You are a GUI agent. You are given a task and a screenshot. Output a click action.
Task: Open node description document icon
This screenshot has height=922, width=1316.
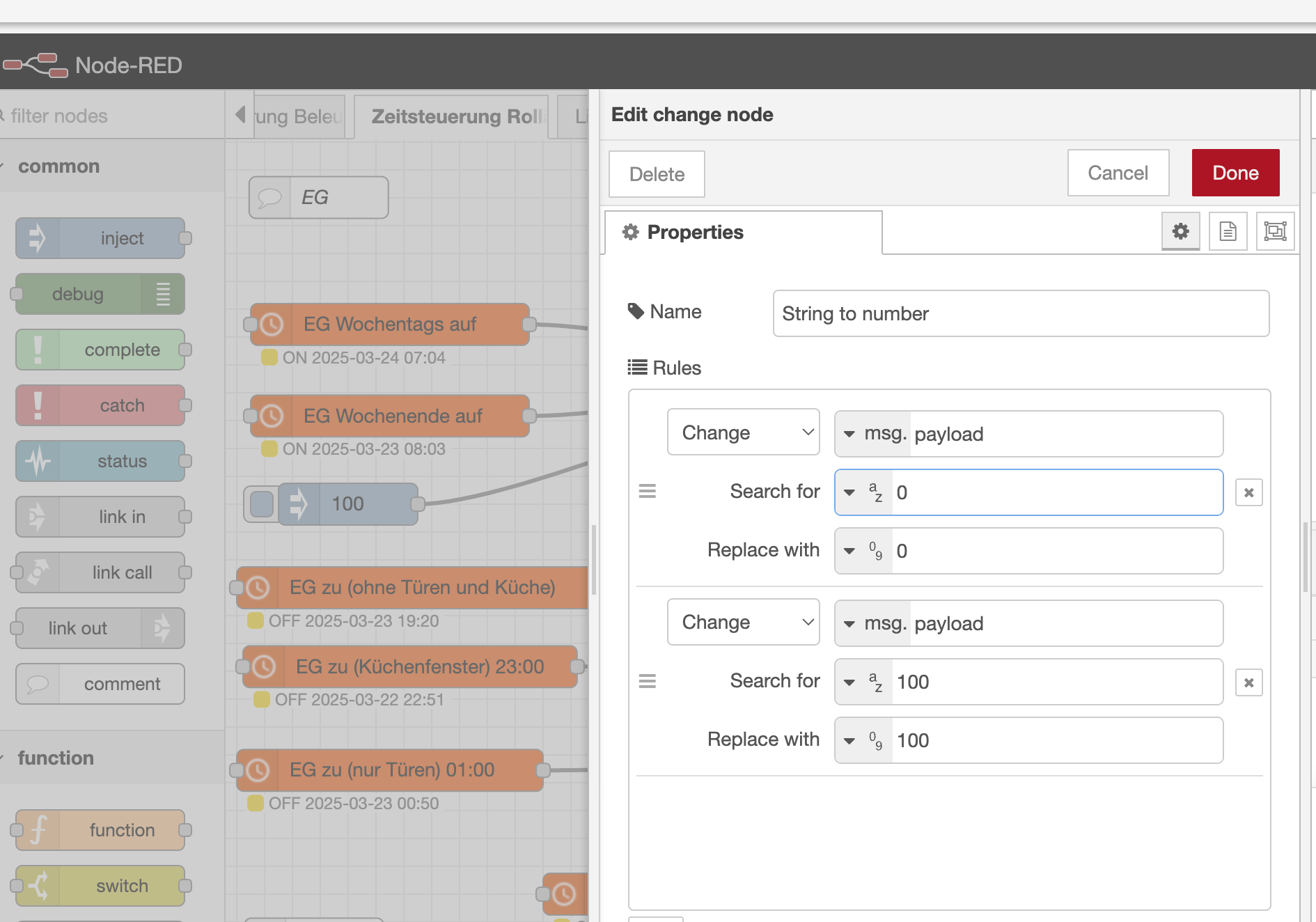[1228, 231]
